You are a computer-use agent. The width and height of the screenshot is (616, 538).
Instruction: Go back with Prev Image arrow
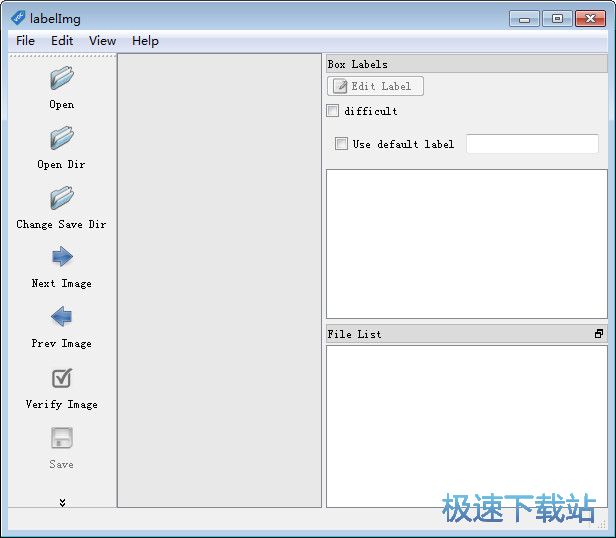click(62, 317)
